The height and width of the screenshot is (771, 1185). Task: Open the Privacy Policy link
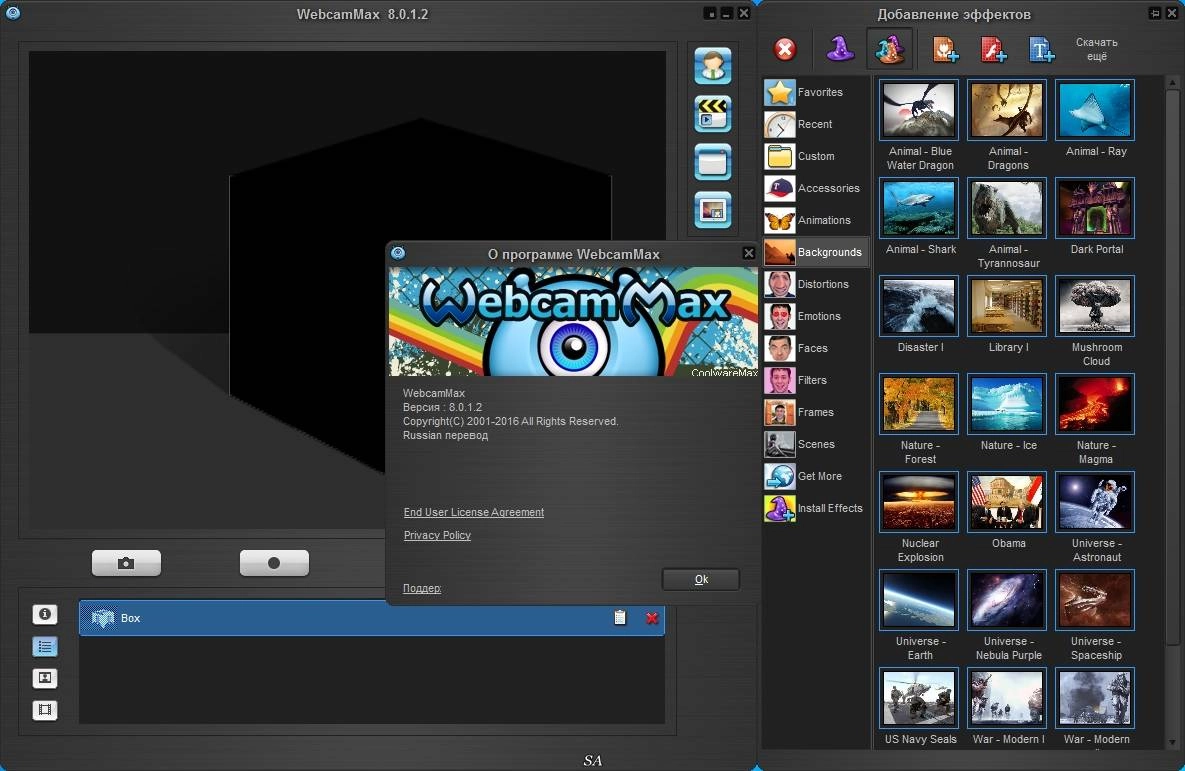(437, 535)
